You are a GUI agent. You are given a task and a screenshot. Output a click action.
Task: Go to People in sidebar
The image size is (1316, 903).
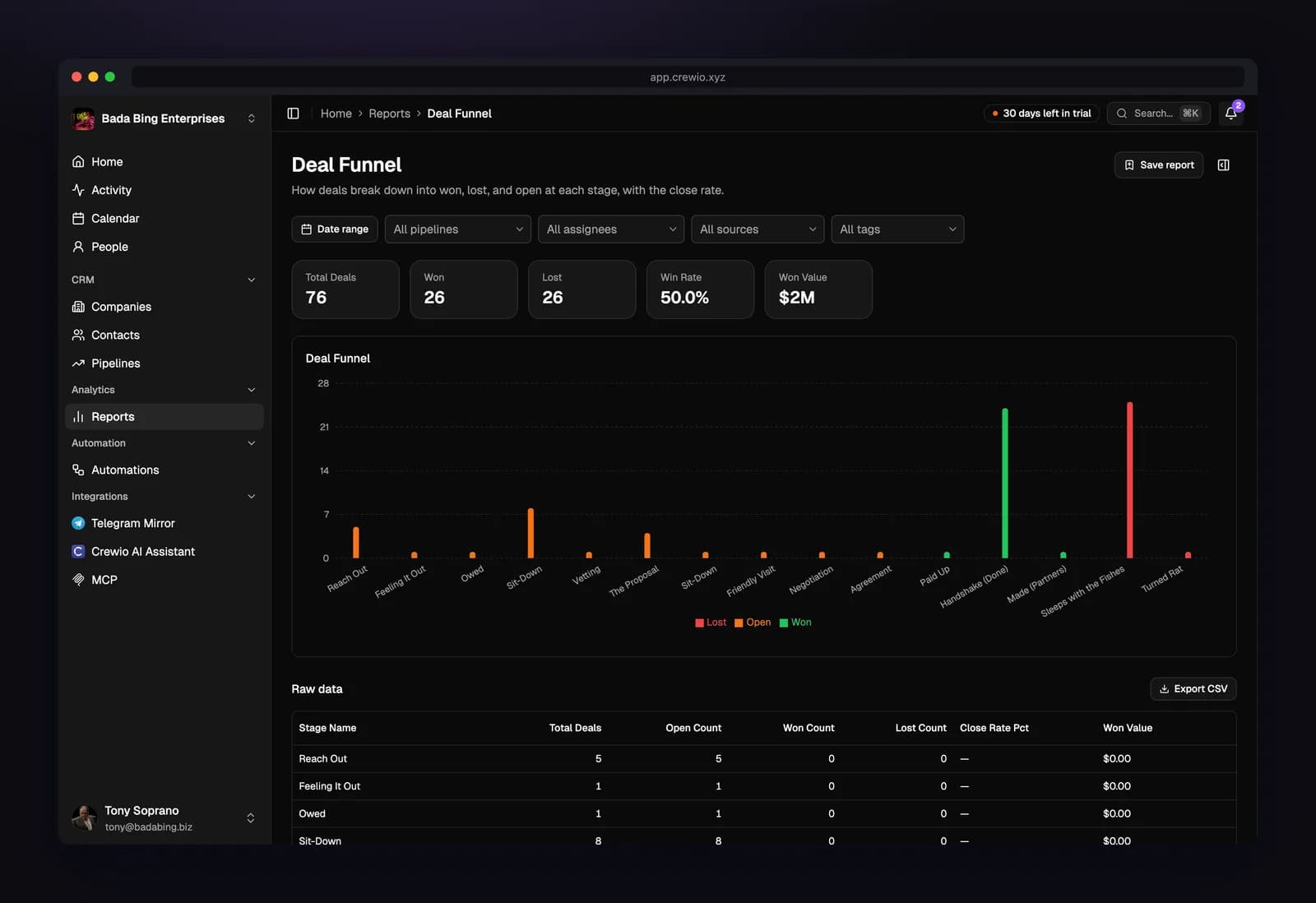pos(164,247)
